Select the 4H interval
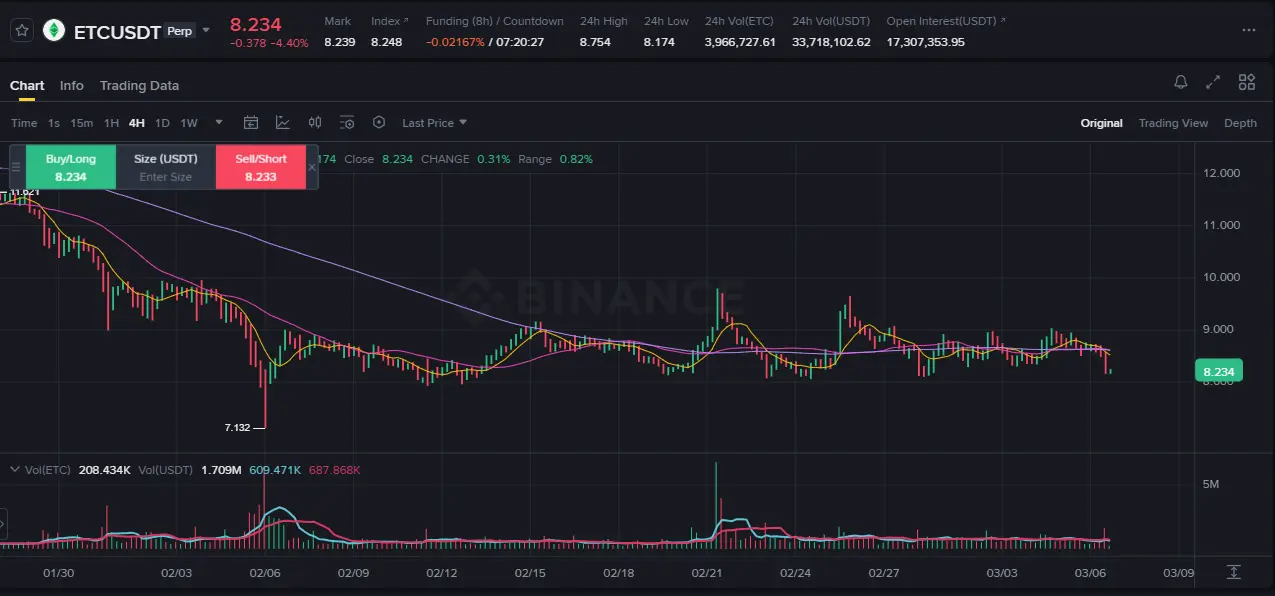Image resolution: width=1275 pixels, height=596 pixels. click(137, 123)
